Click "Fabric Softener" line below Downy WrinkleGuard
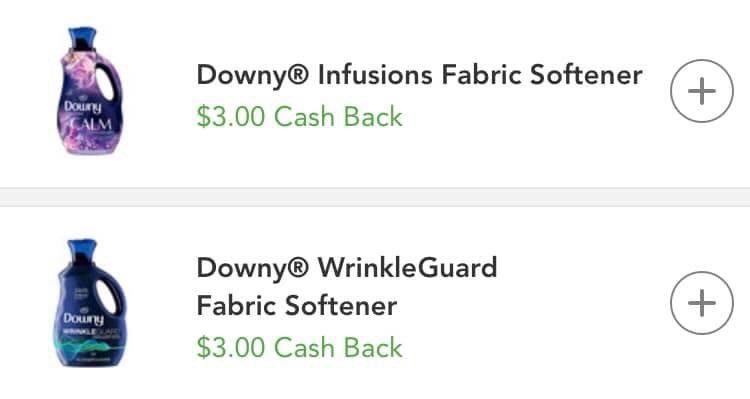The image size is (750, 399). pyautogui.click(x=297, y=306)
